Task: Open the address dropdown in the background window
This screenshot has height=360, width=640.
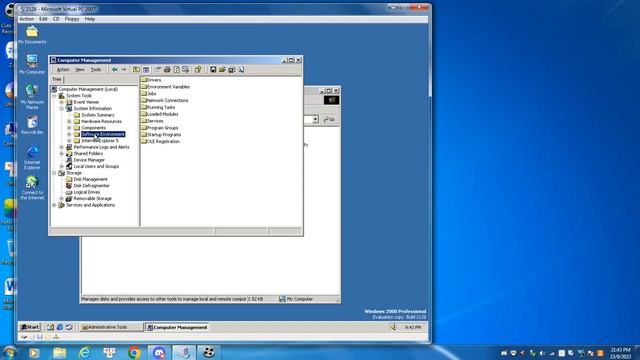Action: click(316, 120)
